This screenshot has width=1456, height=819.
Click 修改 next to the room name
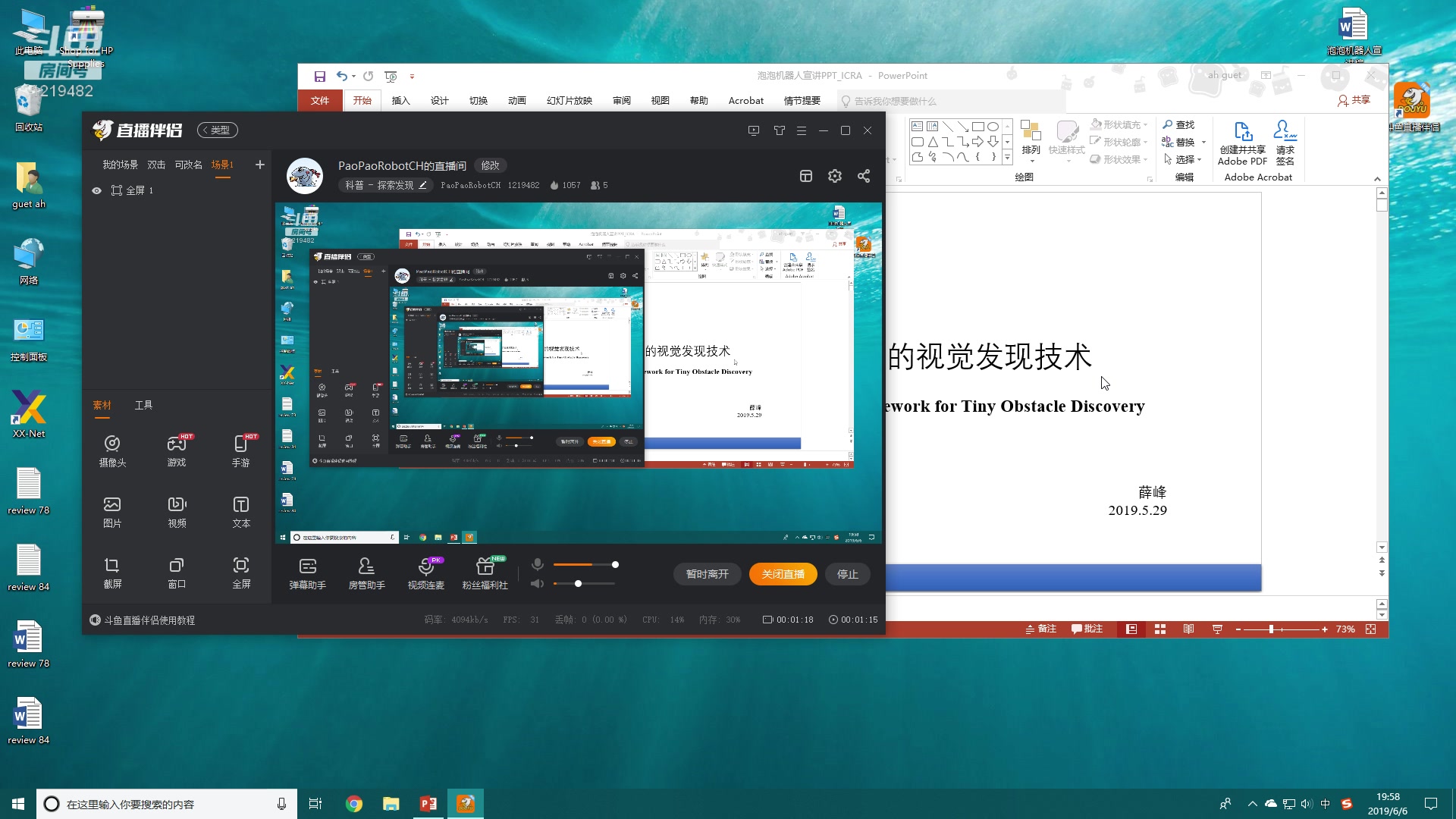[x=491, y=165]
